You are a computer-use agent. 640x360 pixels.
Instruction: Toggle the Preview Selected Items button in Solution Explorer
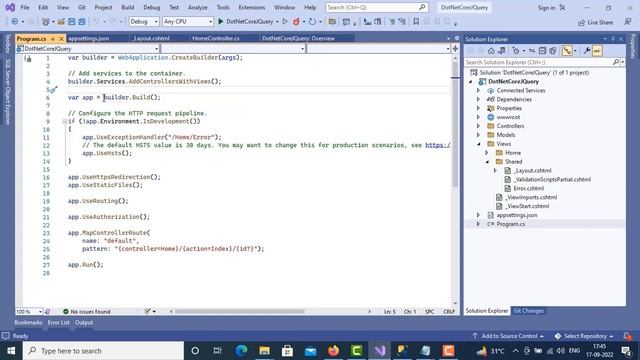coord(597,51)
